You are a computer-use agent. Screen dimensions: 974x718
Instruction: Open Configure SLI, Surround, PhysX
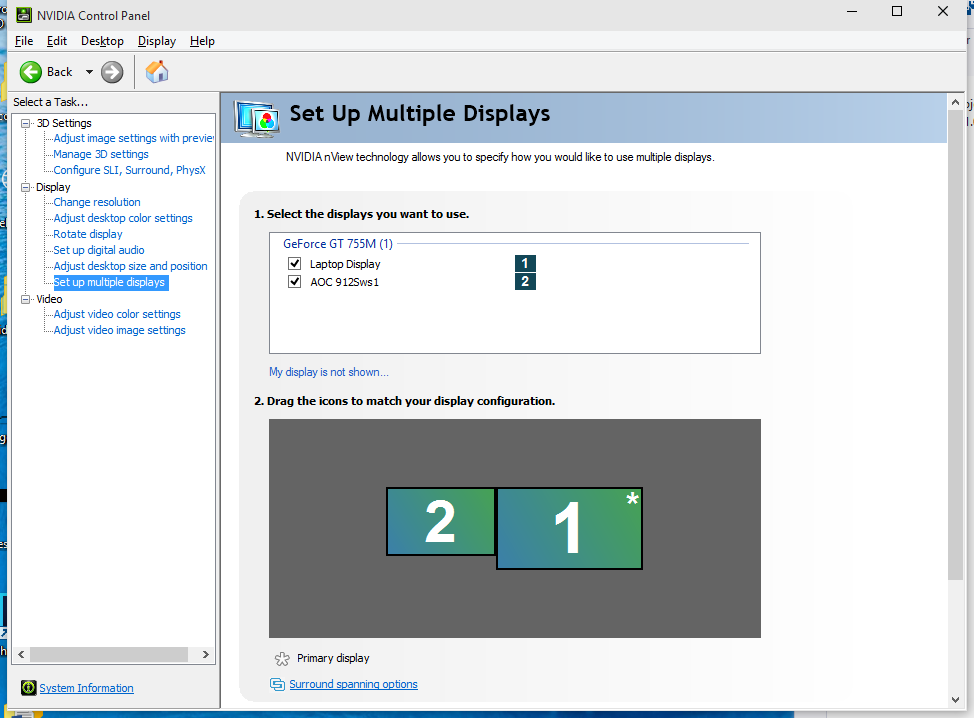pyautogui.click(x=129, y=170)
